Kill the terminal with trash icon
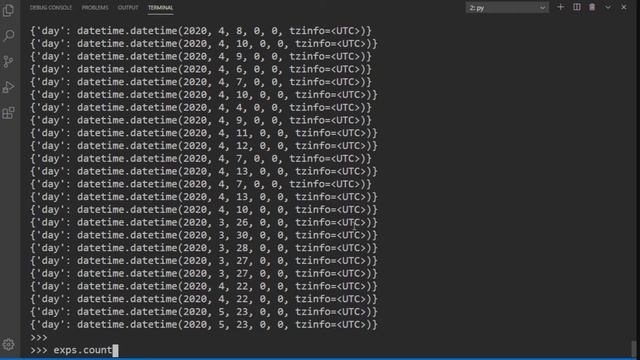Screen dimensions: 640x360 [592, 7]
